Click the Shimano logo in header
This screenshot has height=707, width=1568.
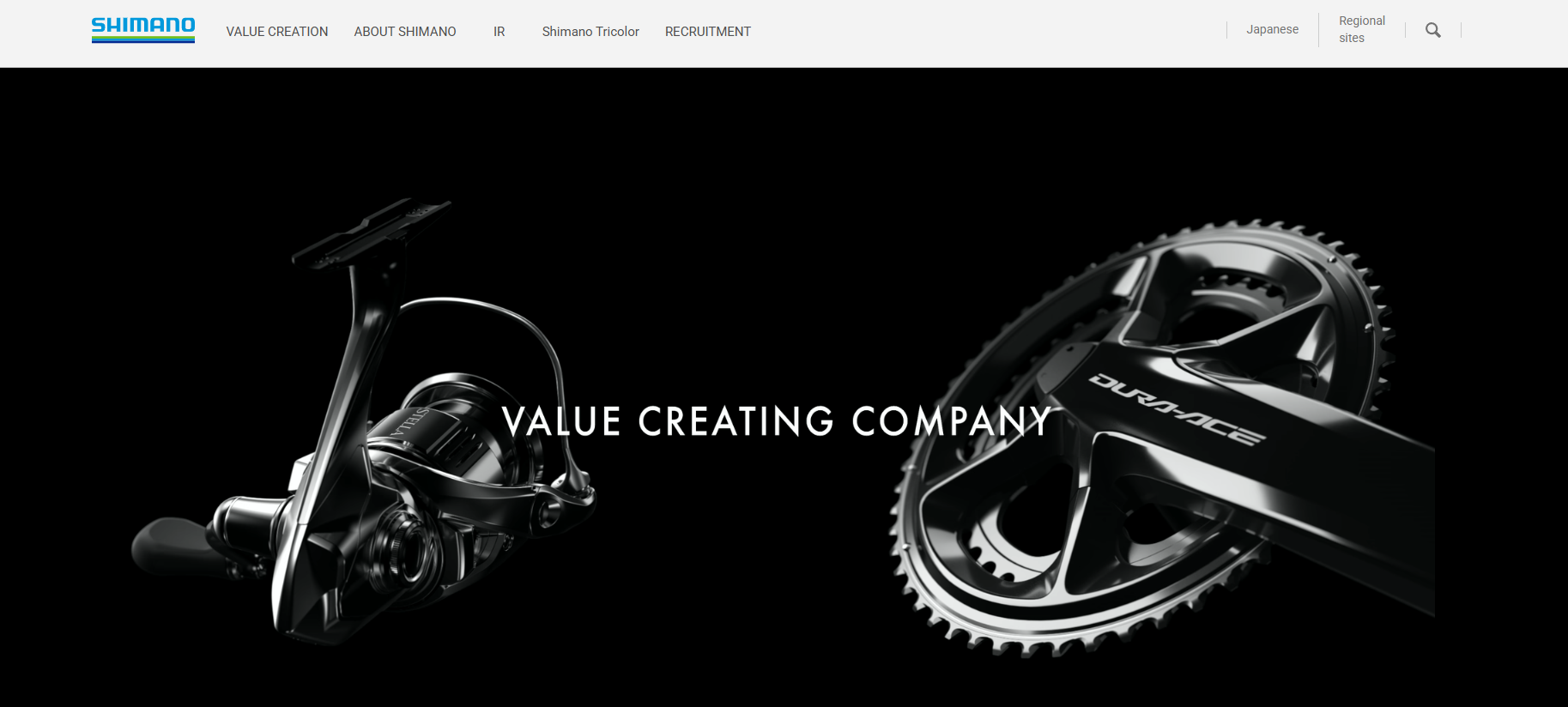(x=143, y=30)
